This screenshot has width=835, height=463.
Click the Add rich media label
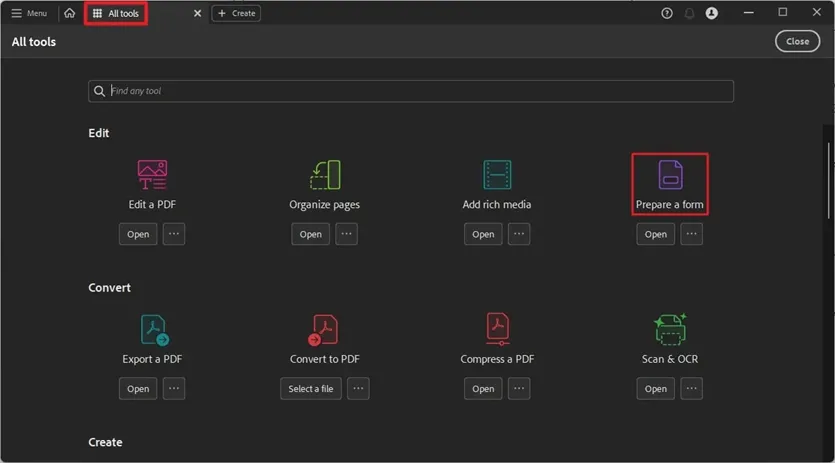(x=497, y=205)
